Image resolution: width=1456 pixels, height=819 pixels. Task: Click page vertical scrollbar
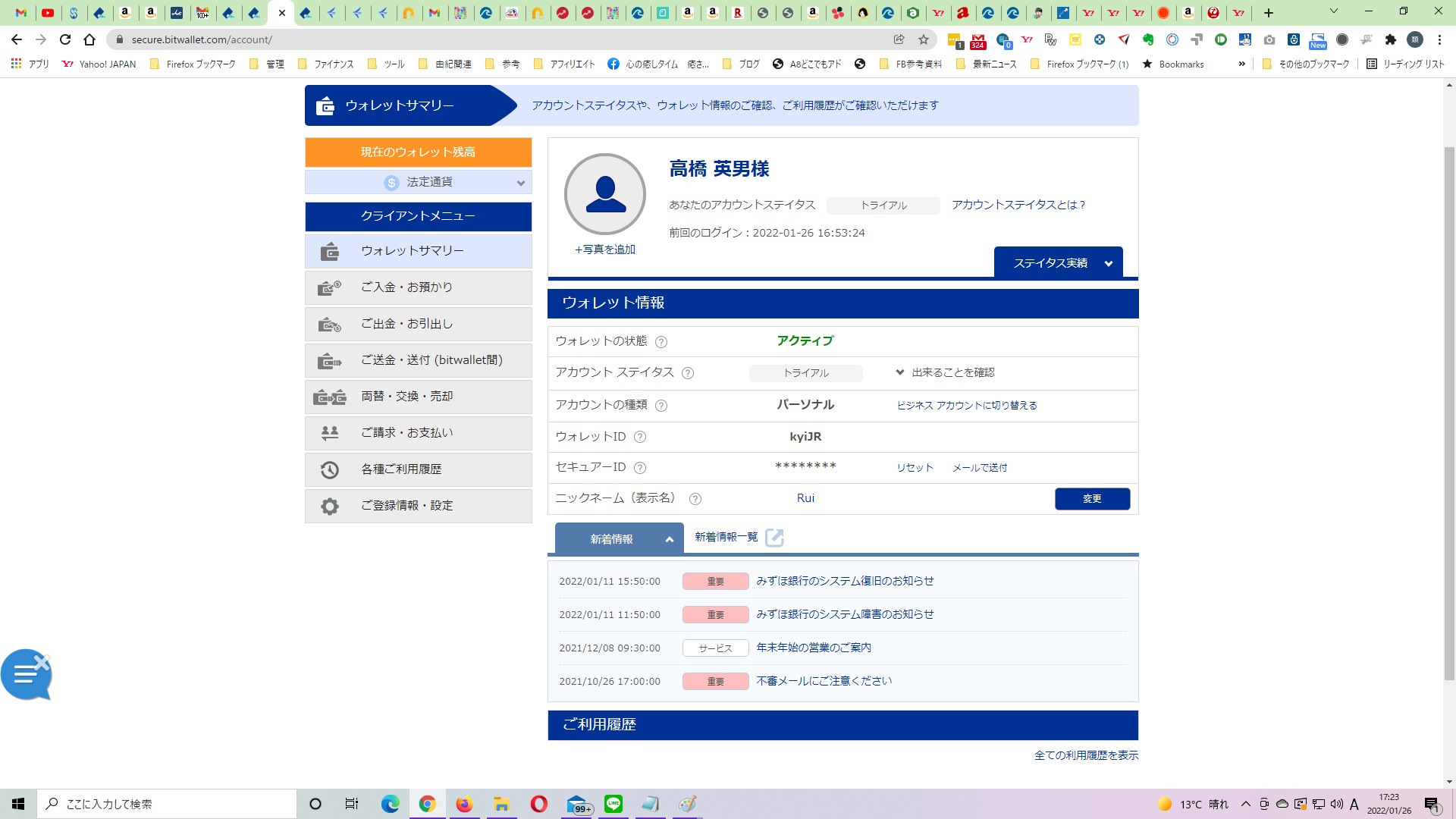coord(1449,413)
